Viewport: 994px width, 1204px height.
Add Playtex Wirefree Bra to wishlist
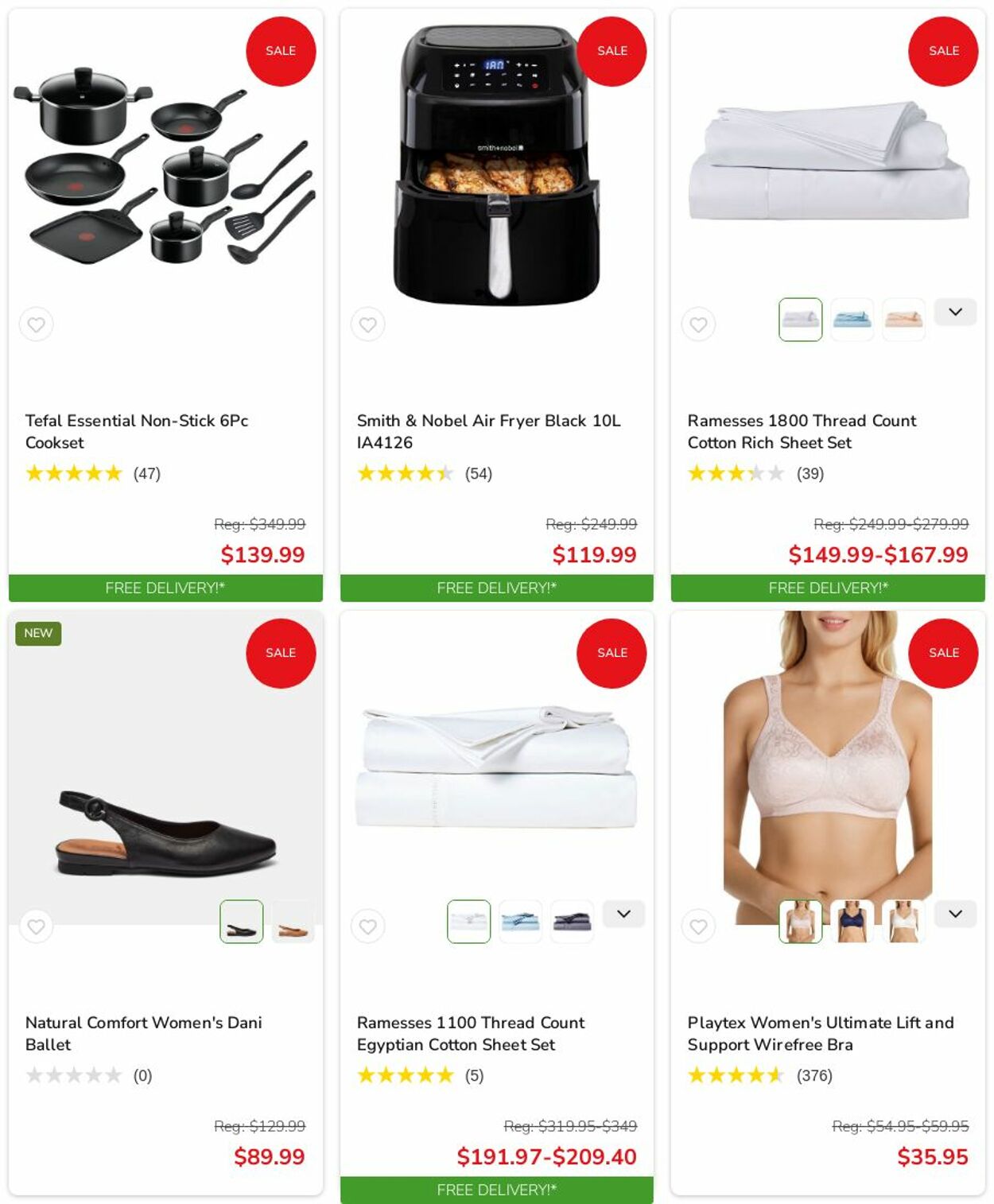pos(698,926)
